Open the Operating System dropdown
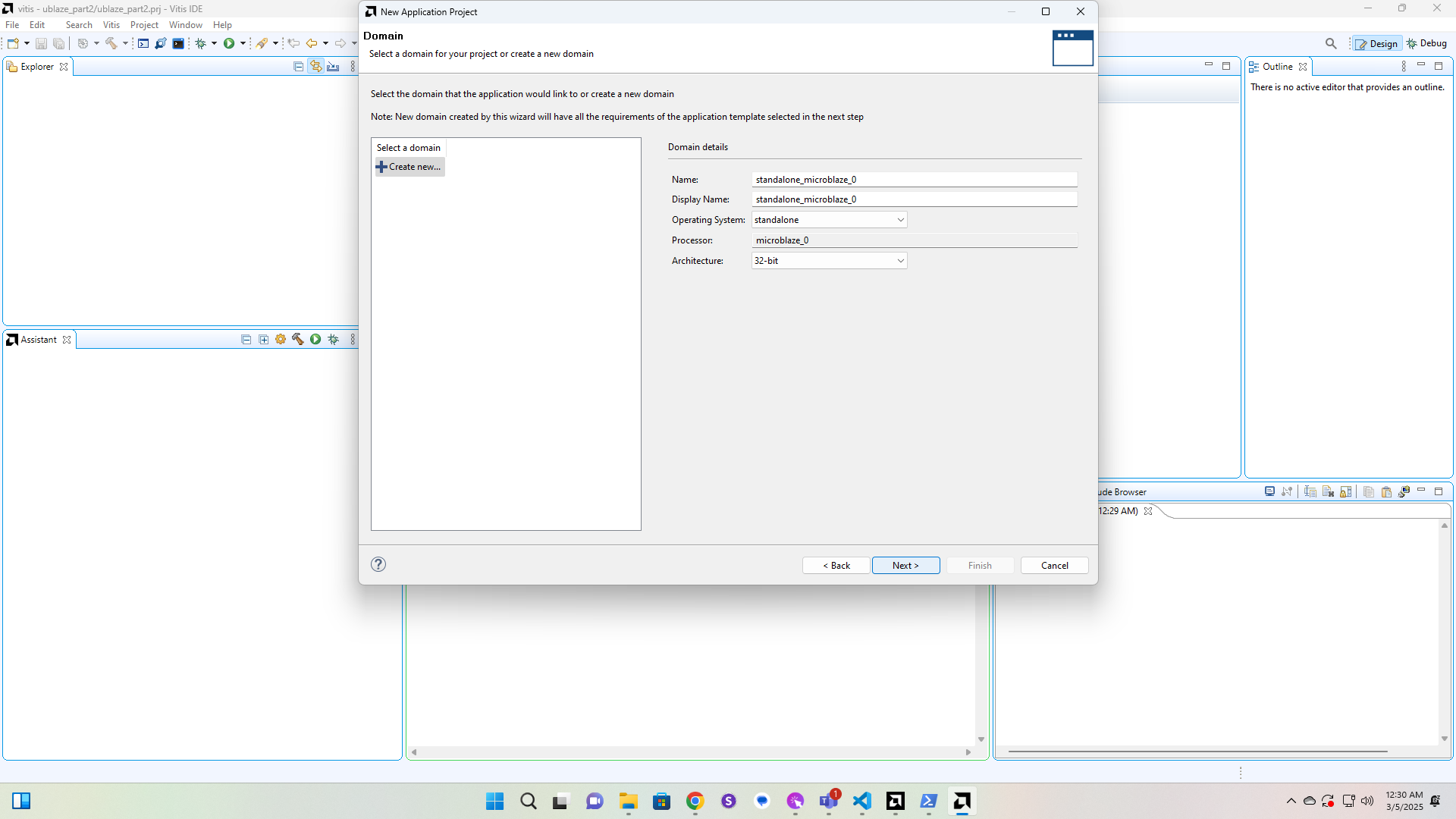Viewport: 1456px width, 819px height. pos(829,220)
